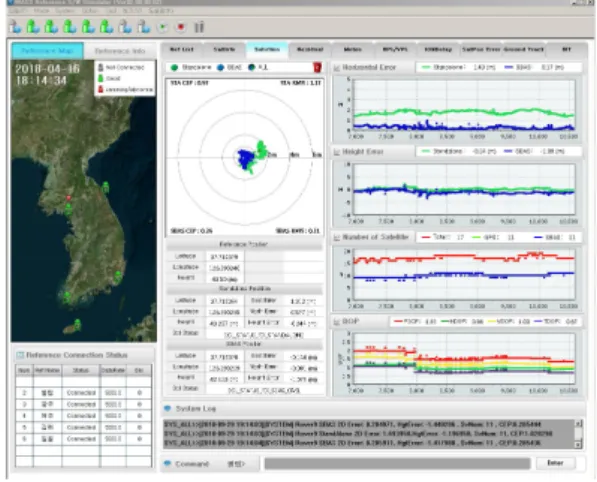The image size is (597, 482).
Task: Click the green station marker on Jeju island
Action: pyautogui.click(x=78, y=324)
